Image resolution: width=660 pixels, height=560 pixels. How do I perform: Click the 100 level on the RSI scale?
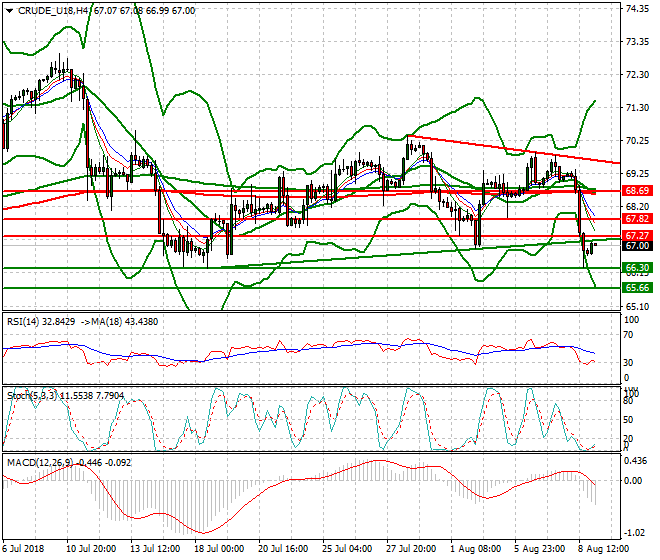click(631, 320)
